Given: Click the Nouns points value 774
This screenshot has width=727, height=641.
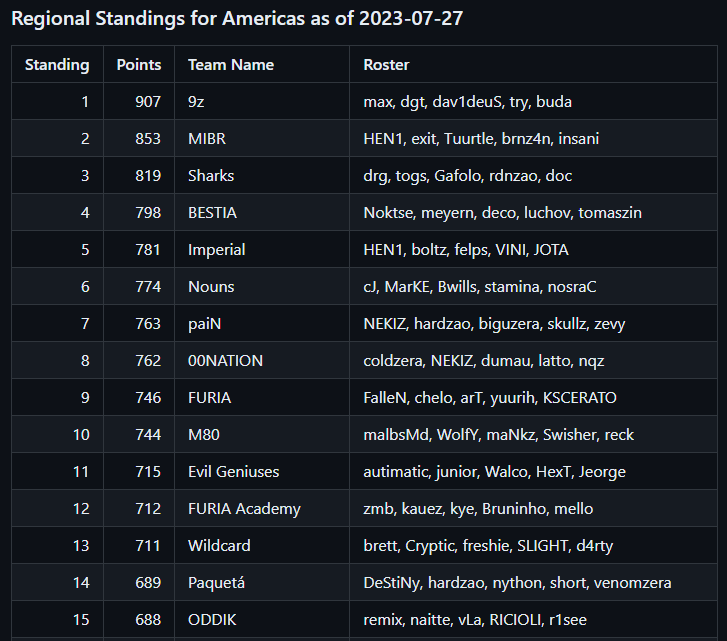Looking at the screenshot, I should (148, 286).
